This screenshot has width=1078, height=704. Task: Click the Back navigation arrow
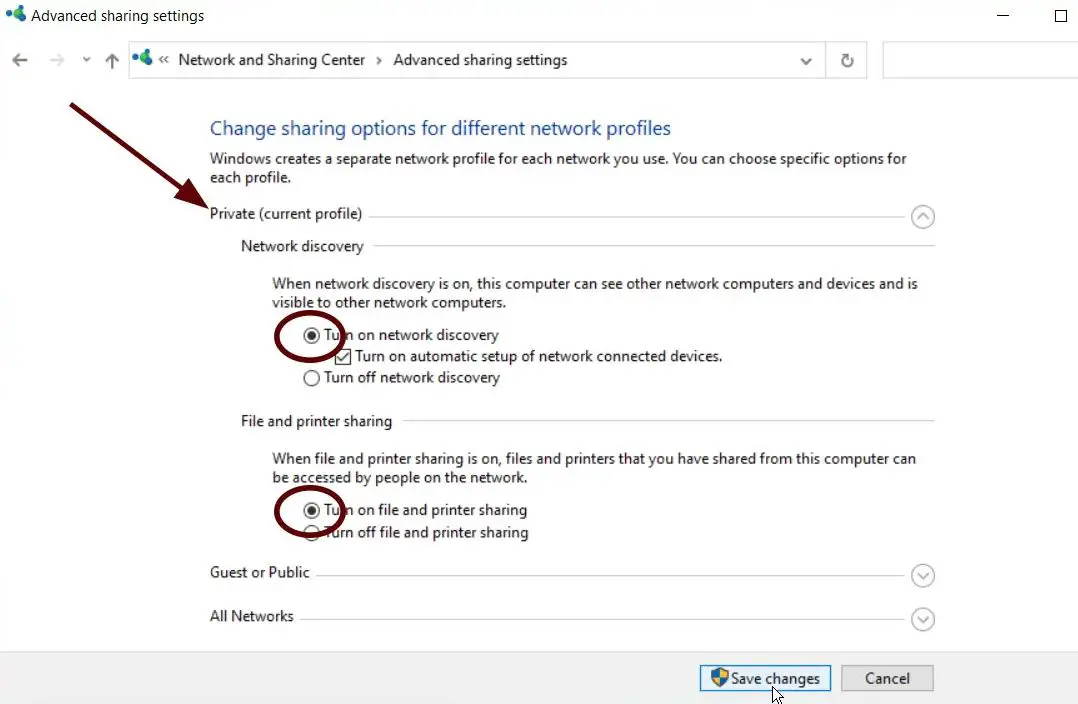(x=20, y=61)
